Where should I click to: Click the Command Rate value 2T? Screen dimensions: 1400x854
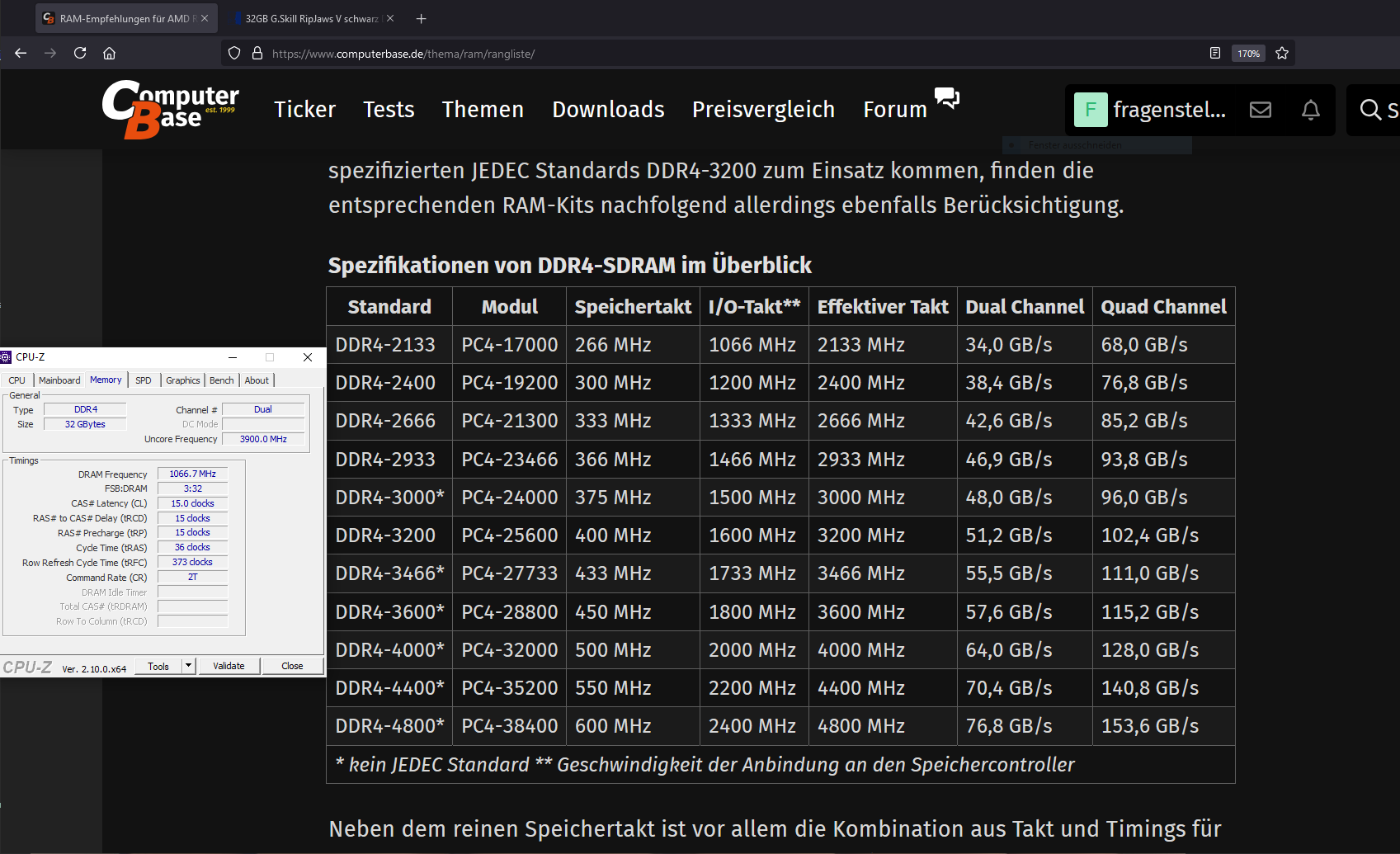click(192, 577)
